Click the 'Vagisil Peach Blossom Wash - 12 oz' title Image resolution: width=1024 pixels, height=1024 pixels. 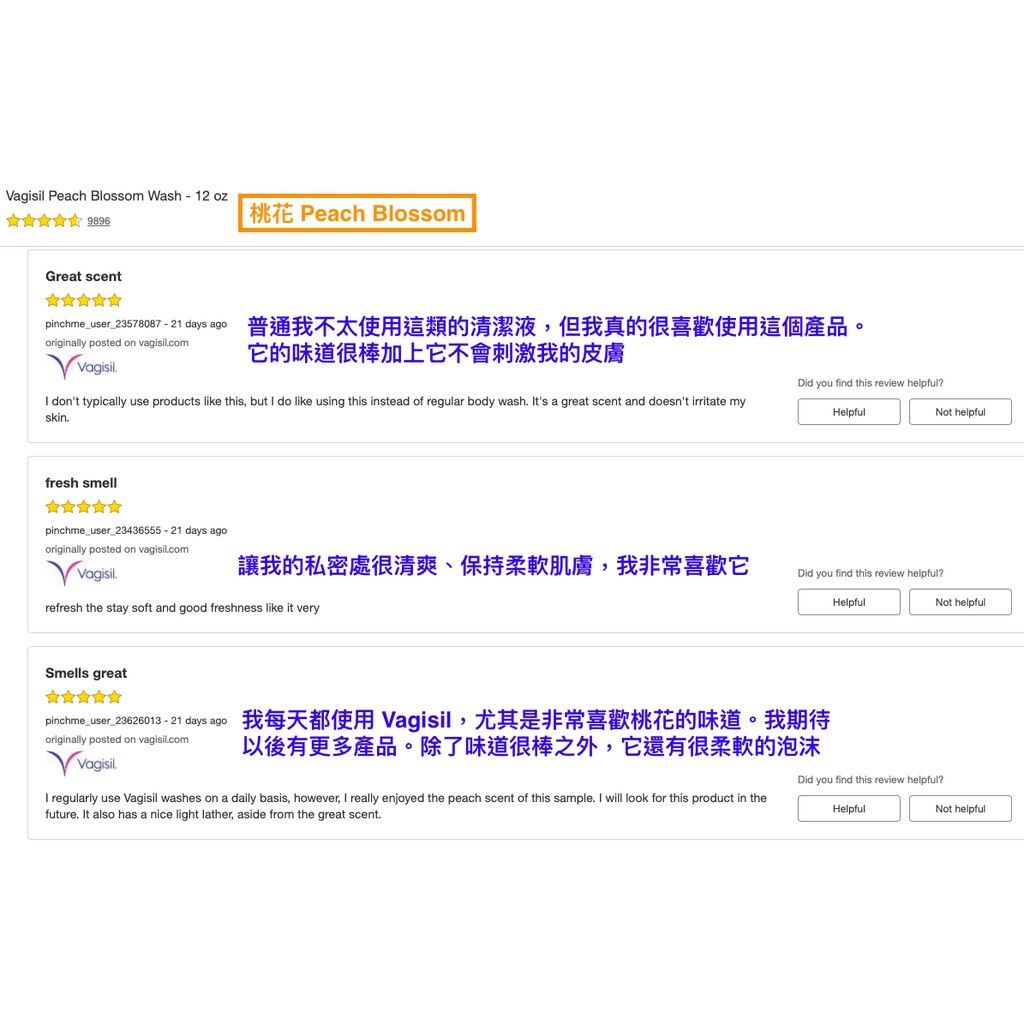(117, 196)
